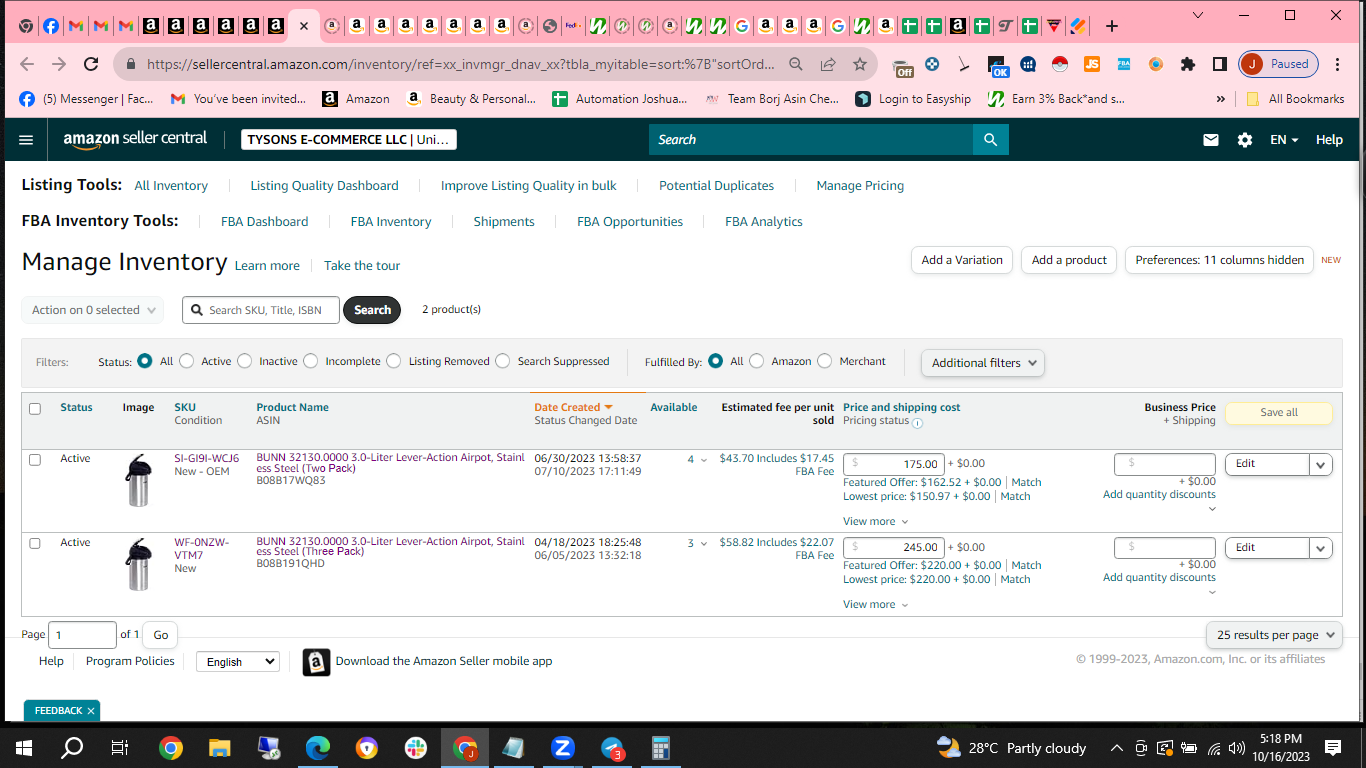Open the Shipments tool
Viewport: 1366px width, 768px height.
tap(504, 222)
